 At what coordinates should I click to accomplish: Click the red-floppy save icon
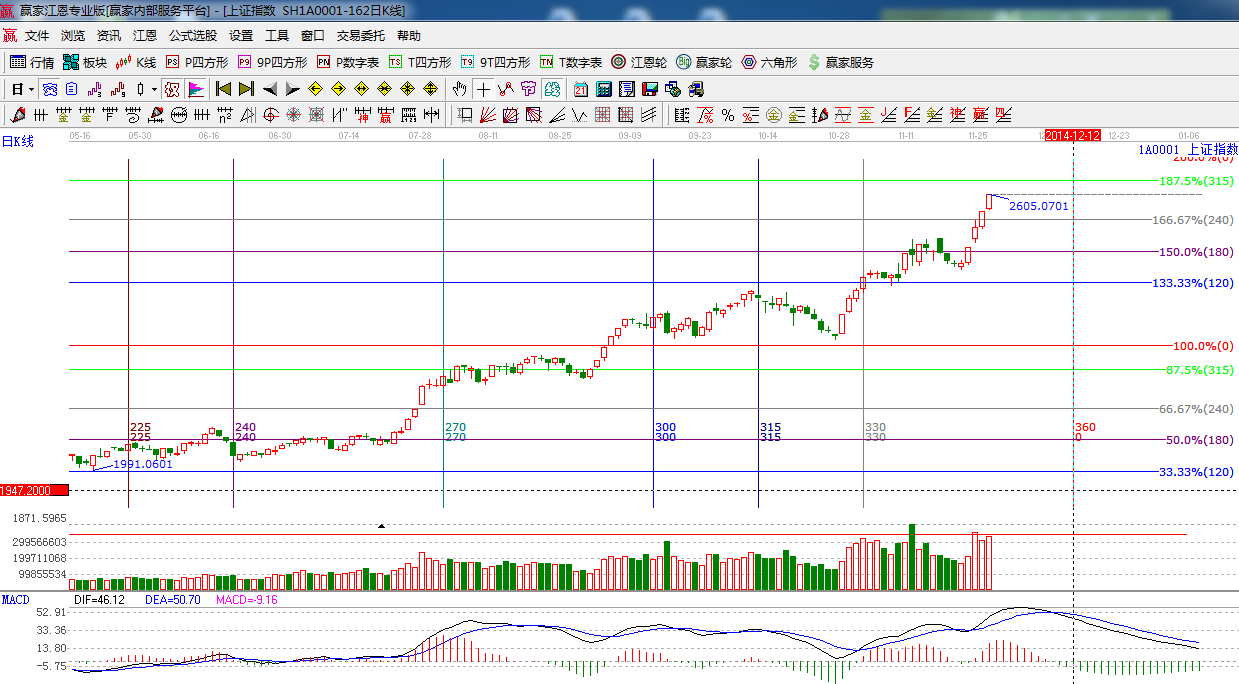[649, 89]
